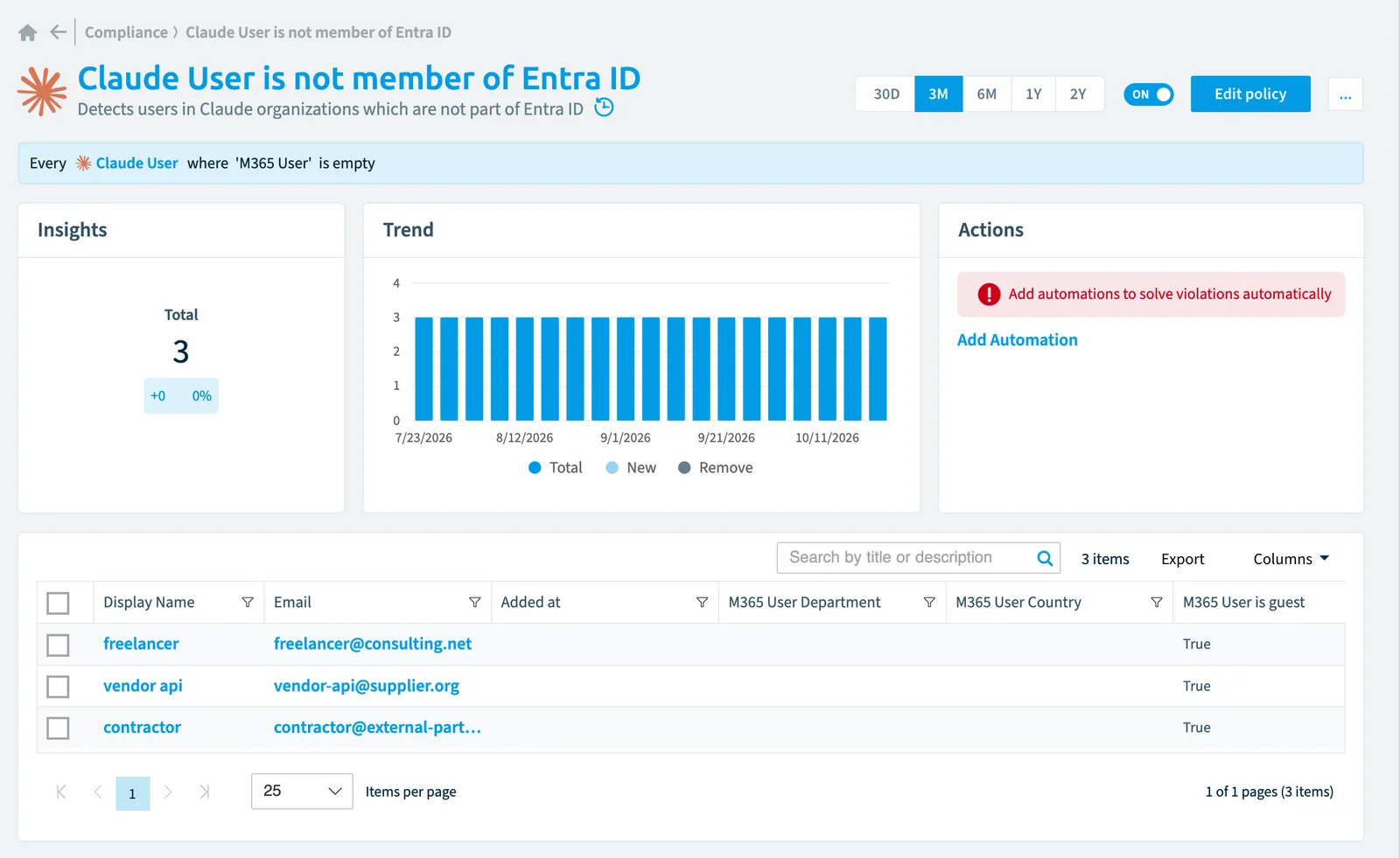
Task: Click the Claude logo beside page title
Action: (42, 91)
